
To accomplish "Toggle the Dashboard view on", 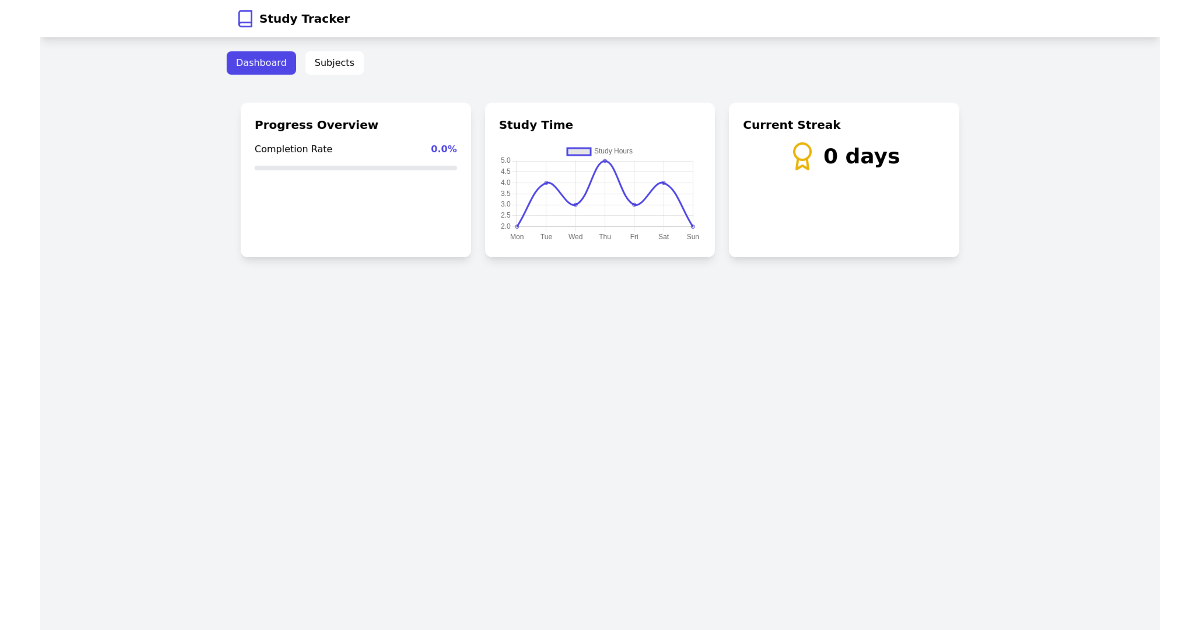I will click(x=261, y=63).
